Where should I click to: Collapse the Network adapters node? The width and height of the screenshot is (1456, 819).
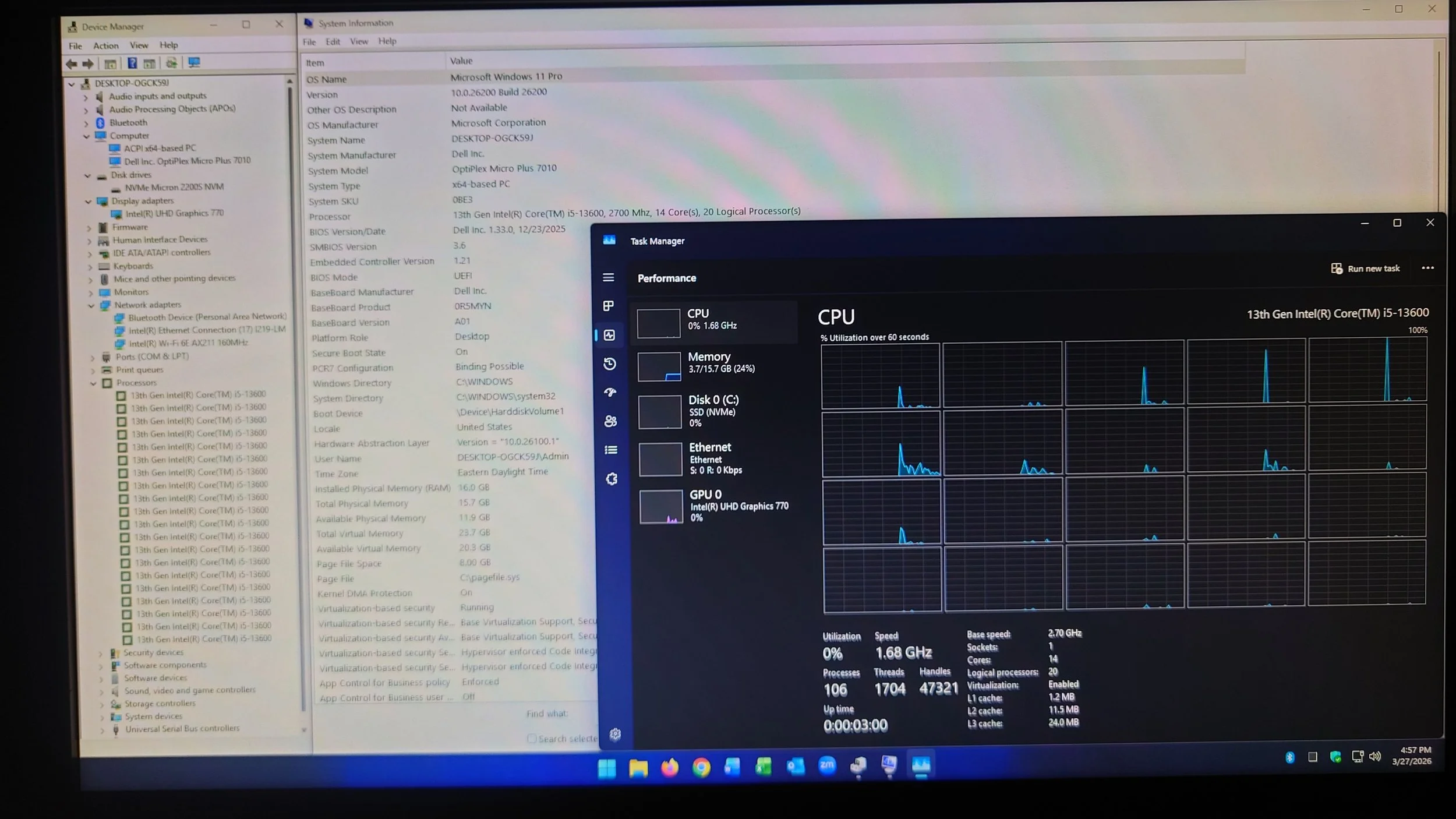pyautogui.click(x=91, y=305)
